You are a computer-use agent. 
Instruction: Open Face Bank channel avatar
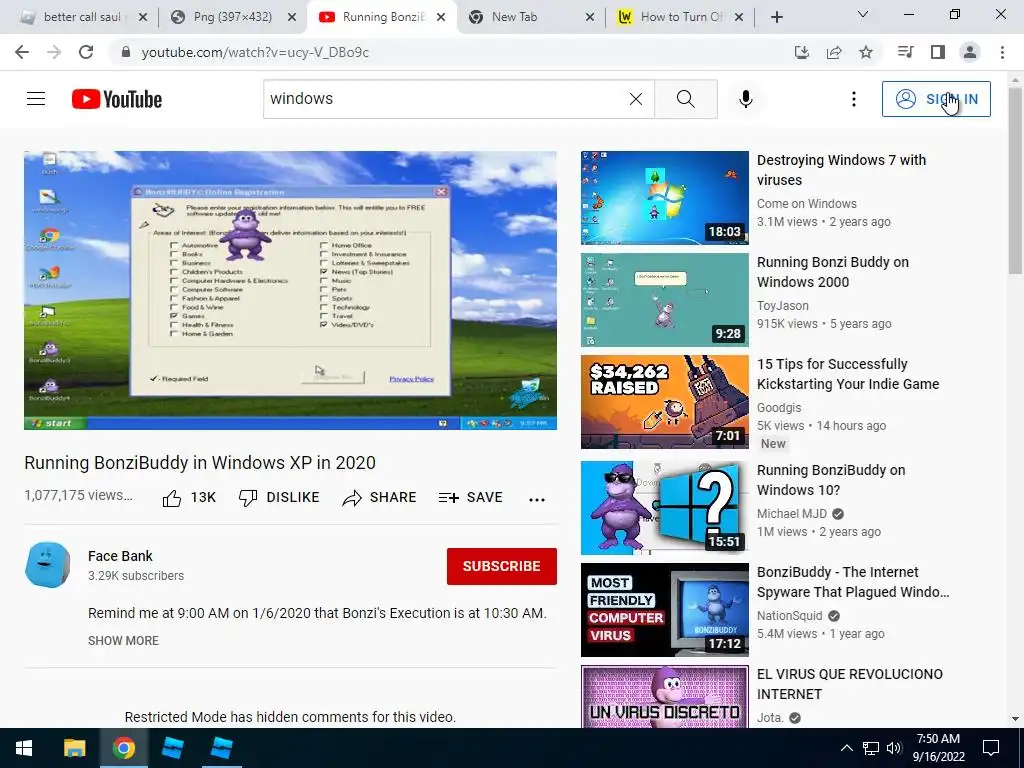click(x=47, y=565)
